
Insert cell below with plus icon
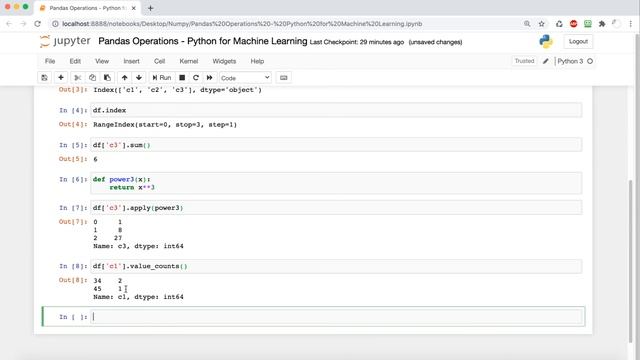[61, 78]
